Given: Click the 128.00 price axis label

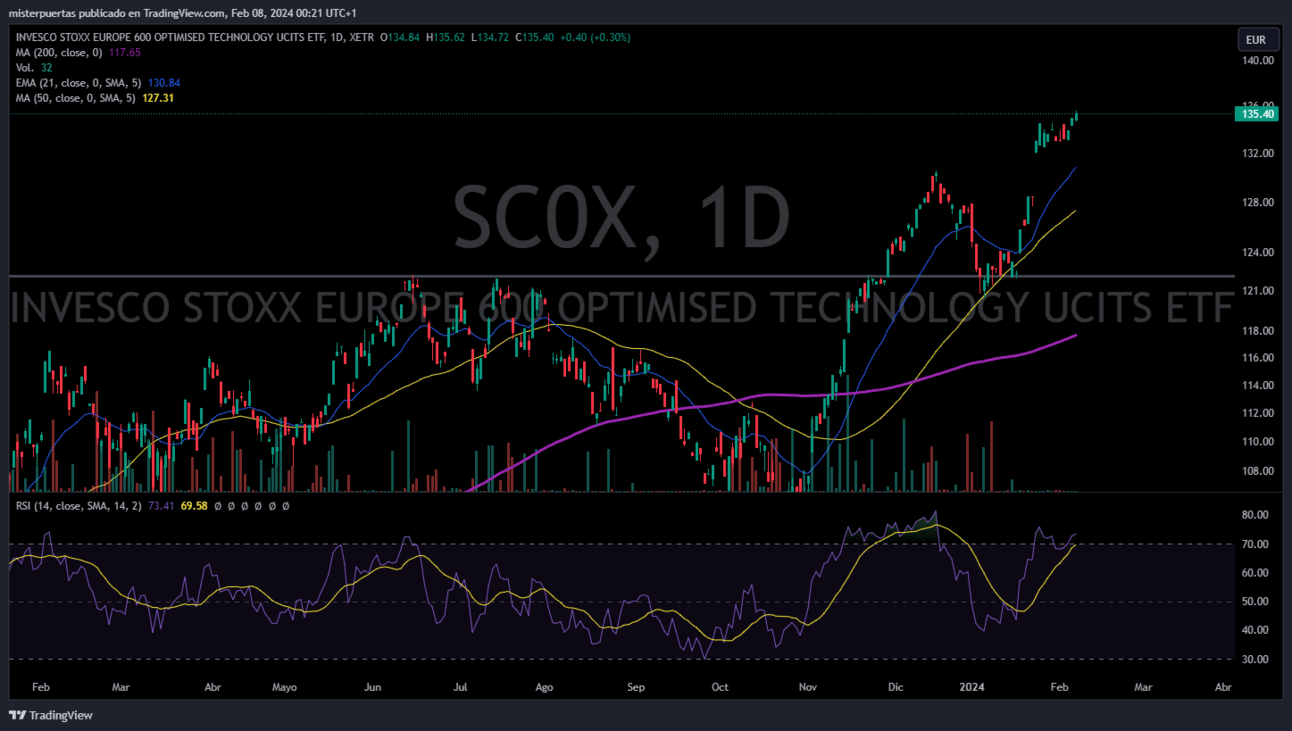Looking at the screenshot, I should 1258,202.
